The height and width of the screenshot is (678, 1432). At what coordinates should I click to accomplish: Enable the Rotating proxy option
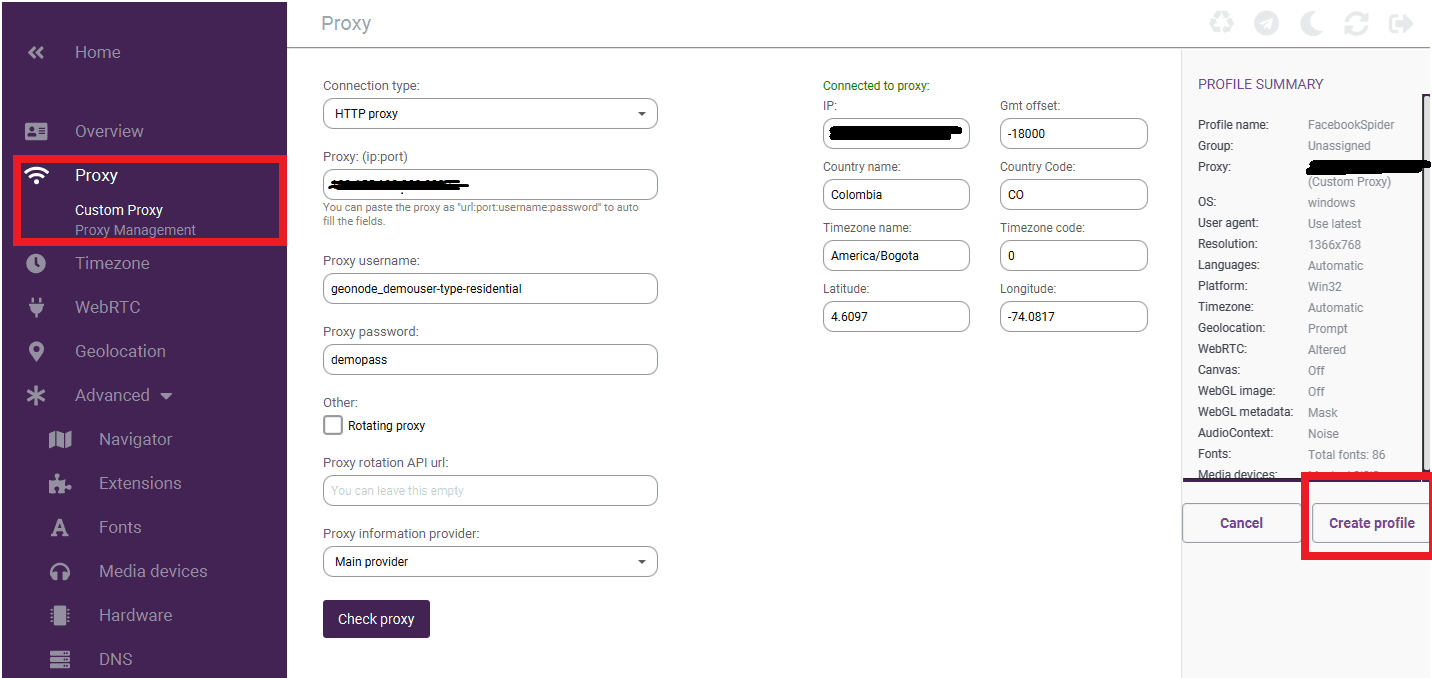(x=332, y=424)
